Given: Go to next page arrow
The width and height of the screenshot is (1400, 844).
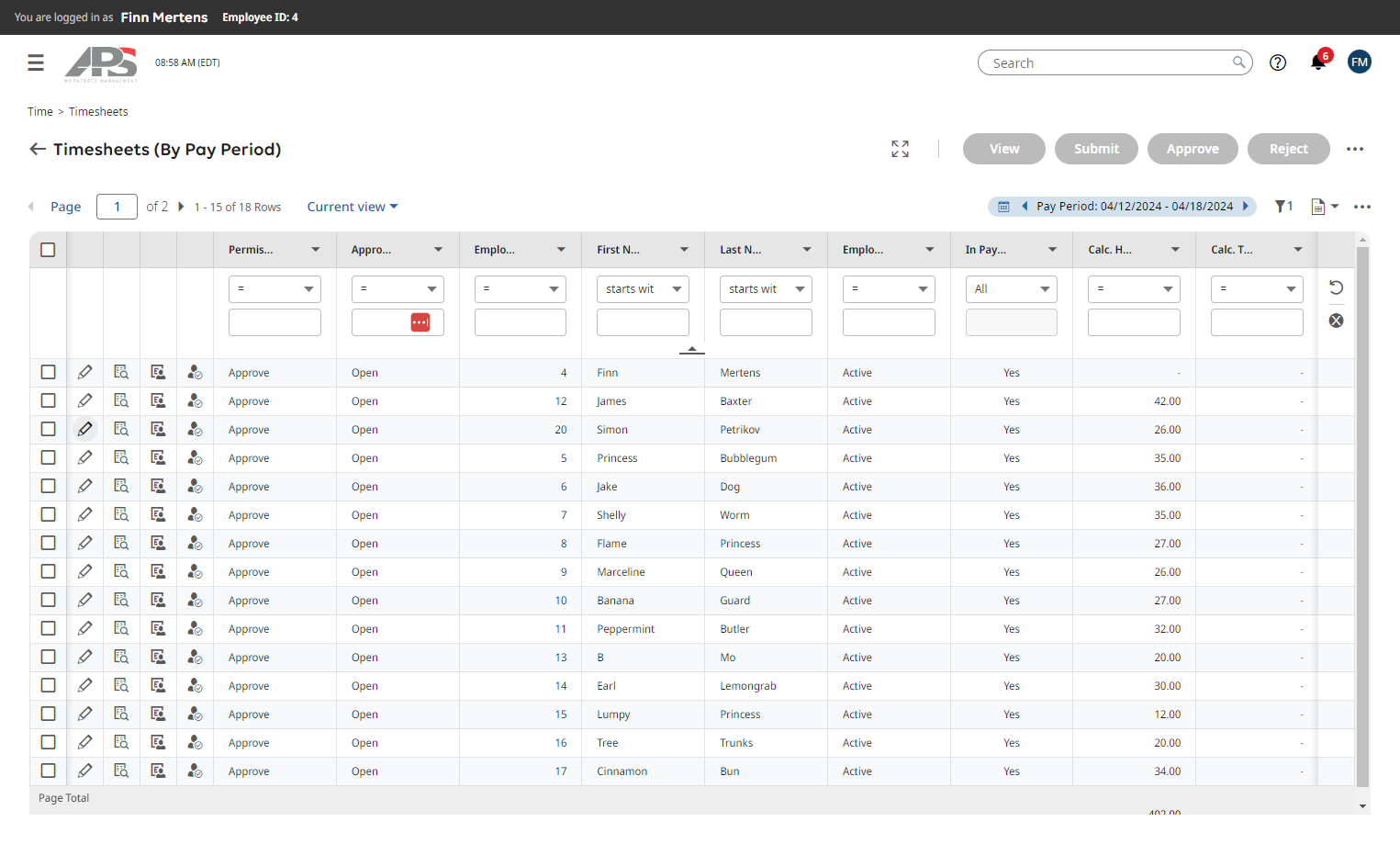Looking at the screenshot, I should tap(181, 207).
